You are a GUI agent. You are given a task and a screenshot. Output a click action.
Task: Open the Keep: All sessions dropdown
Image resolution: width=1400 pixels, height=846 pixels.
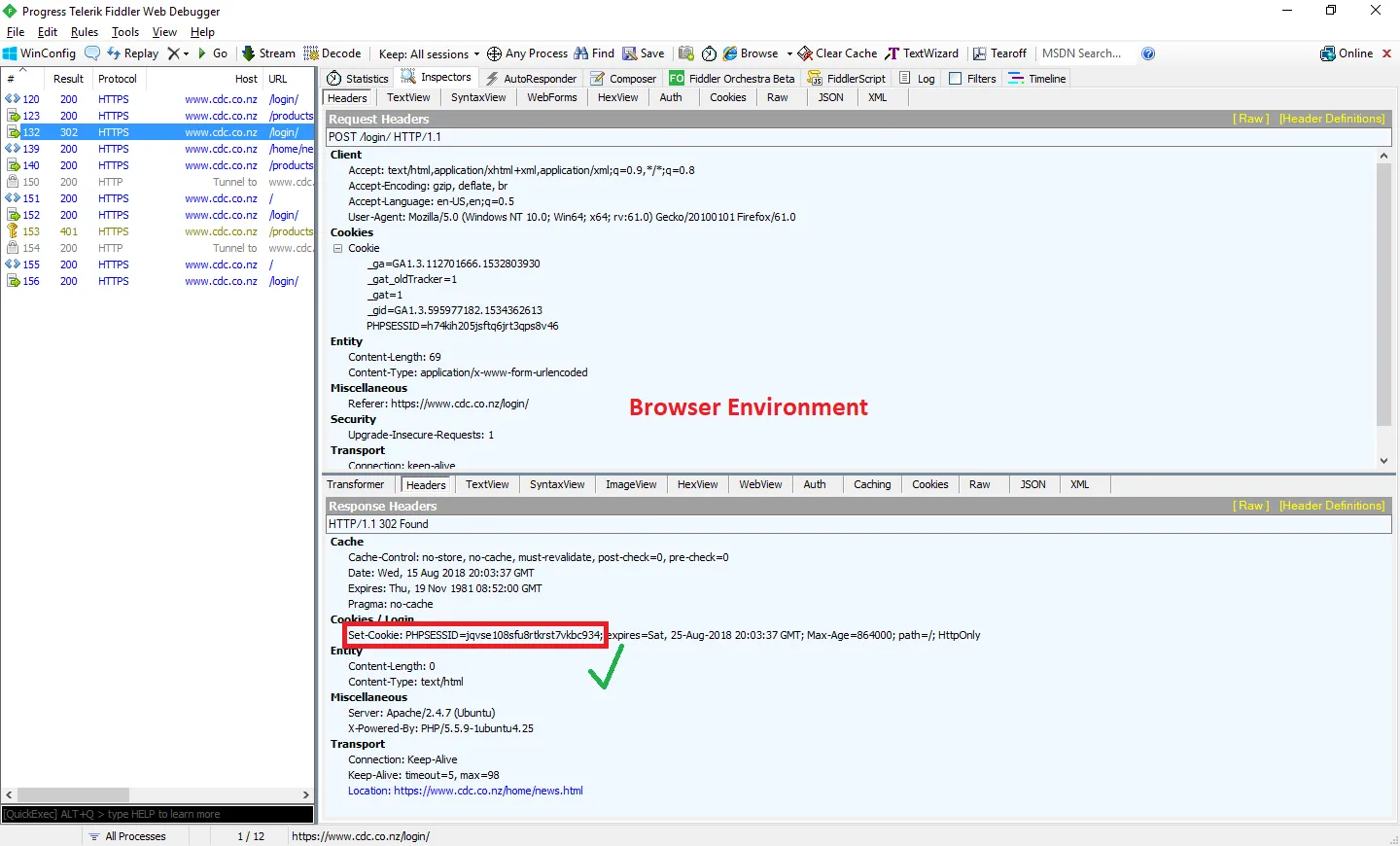(429, 53)
